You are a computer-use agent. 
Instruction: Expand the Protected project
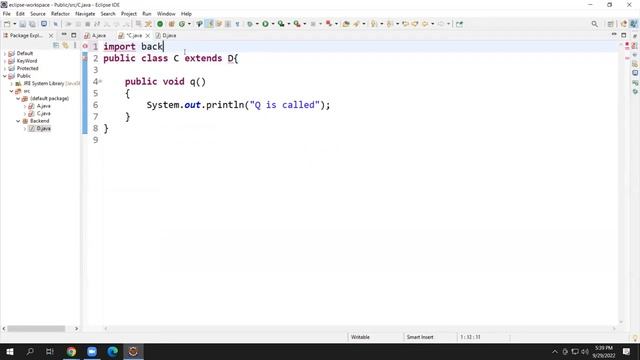click(5, 69)
